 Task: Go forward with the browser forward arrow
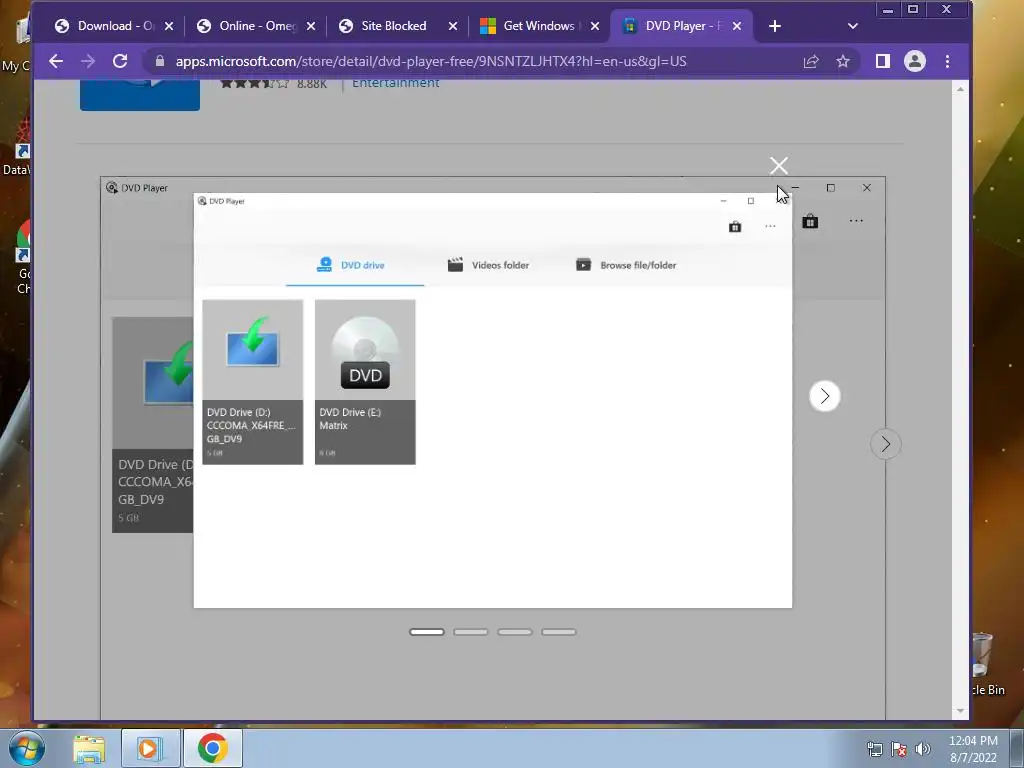point(88,61)
